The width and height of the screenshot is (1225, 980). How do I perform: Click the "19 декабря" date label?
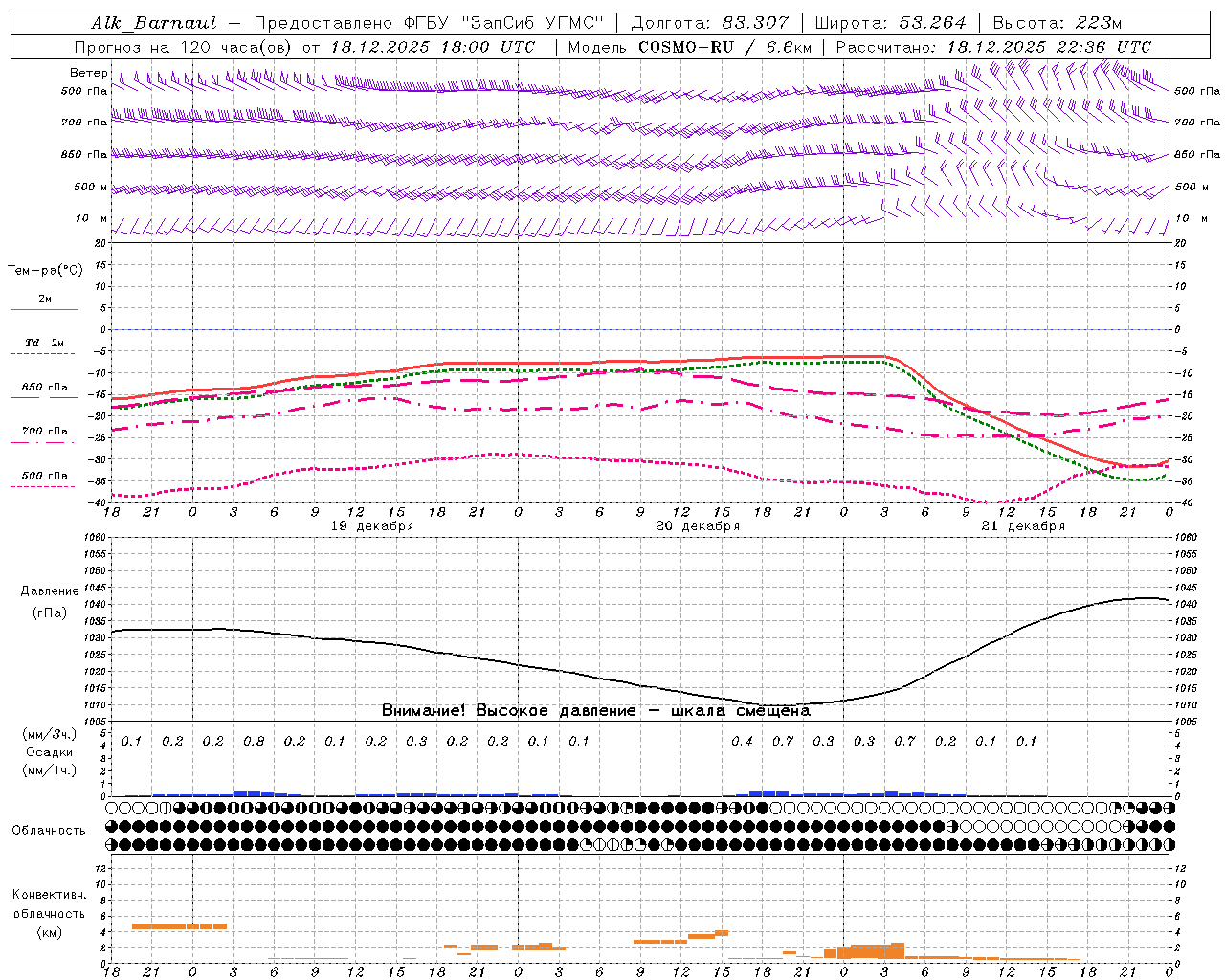click(x=372, y=526)
